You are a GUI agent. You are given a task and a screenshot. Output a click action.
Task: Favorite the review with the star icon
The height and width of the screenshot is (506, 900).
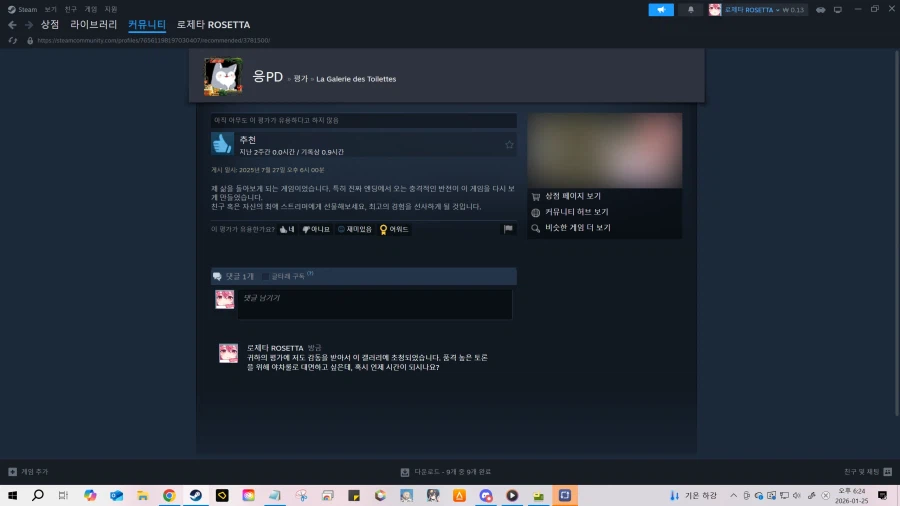tap(509, 145)
